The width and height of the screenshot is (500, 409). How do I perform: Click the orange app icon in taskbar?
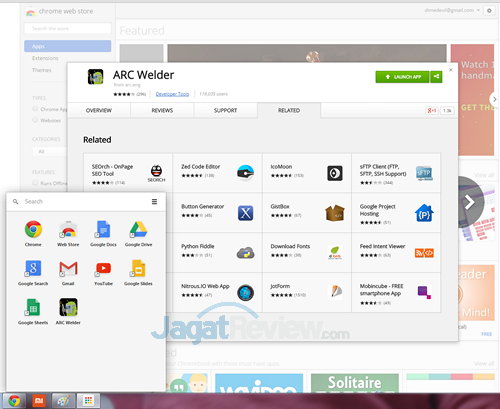(39, 400)
